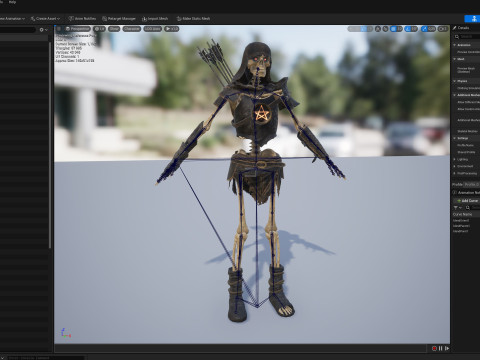
Task: Collapse the Additional Meshes section
Action: [x=455, y=95]
